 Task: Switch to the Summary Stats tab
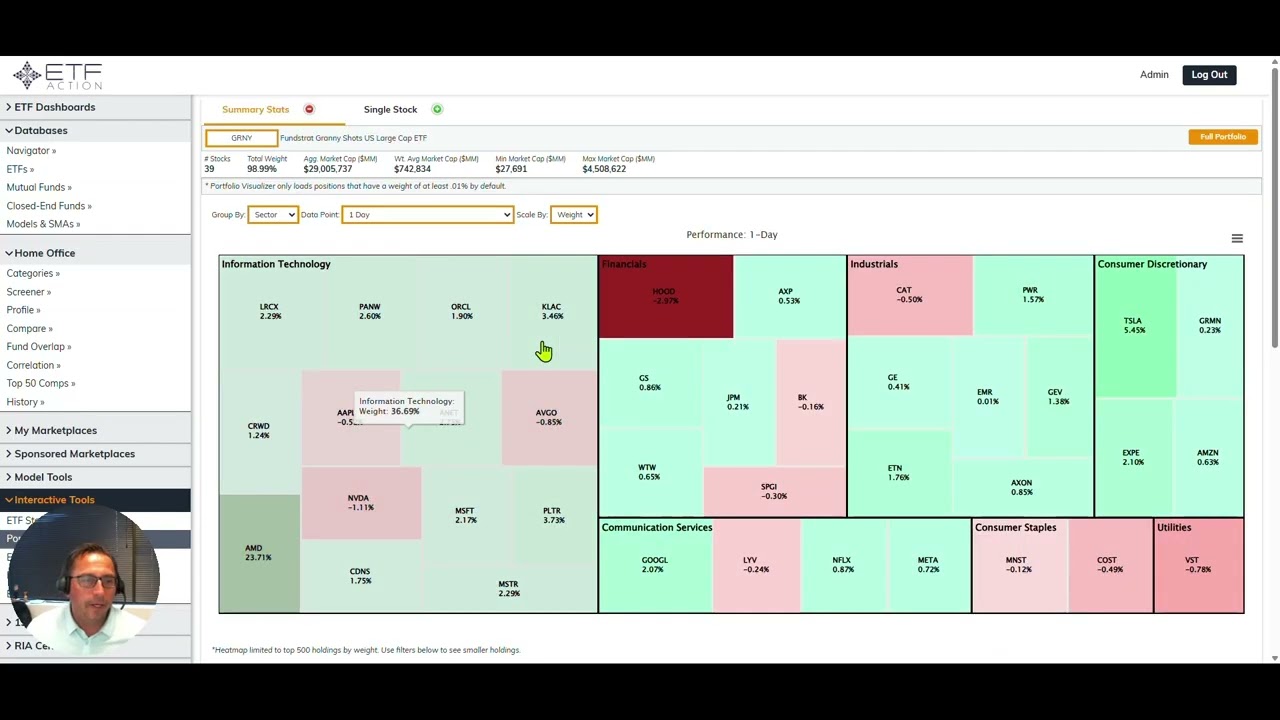click(x=255, y=109)
